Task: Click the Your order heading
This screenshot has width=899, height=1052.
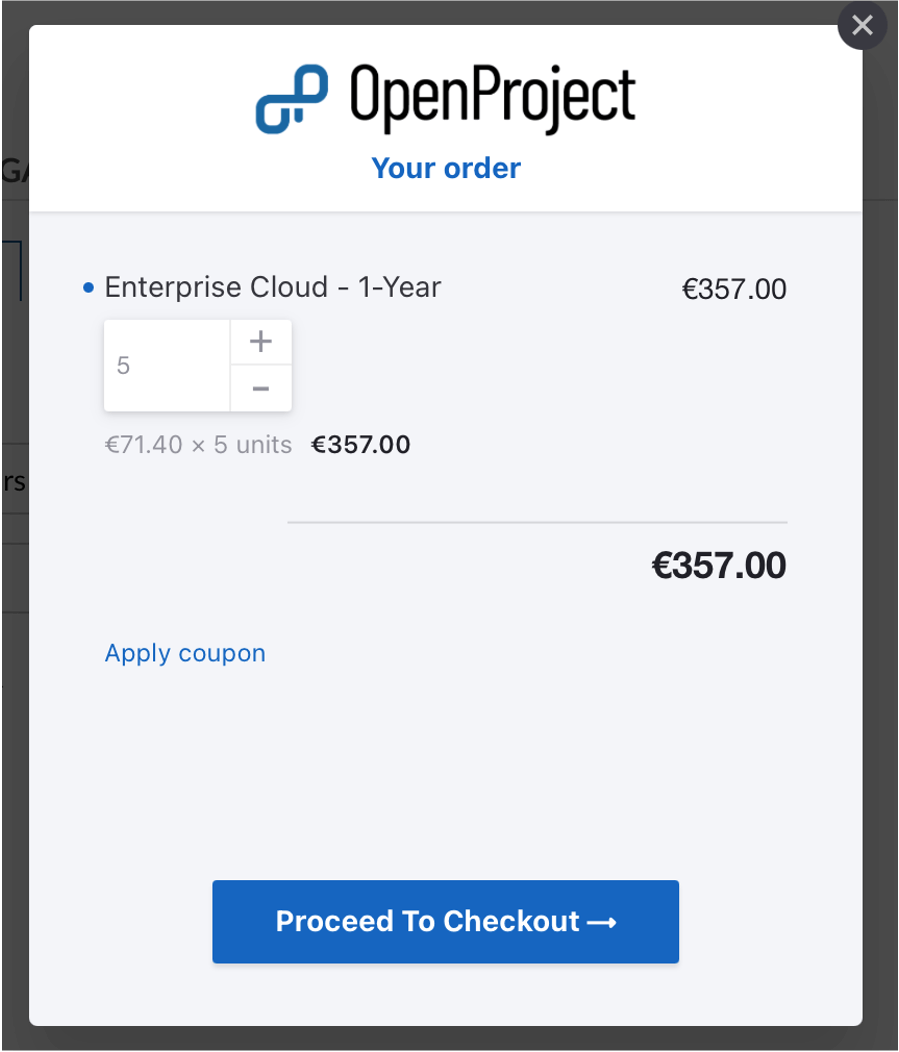Action: coord(445,168)
